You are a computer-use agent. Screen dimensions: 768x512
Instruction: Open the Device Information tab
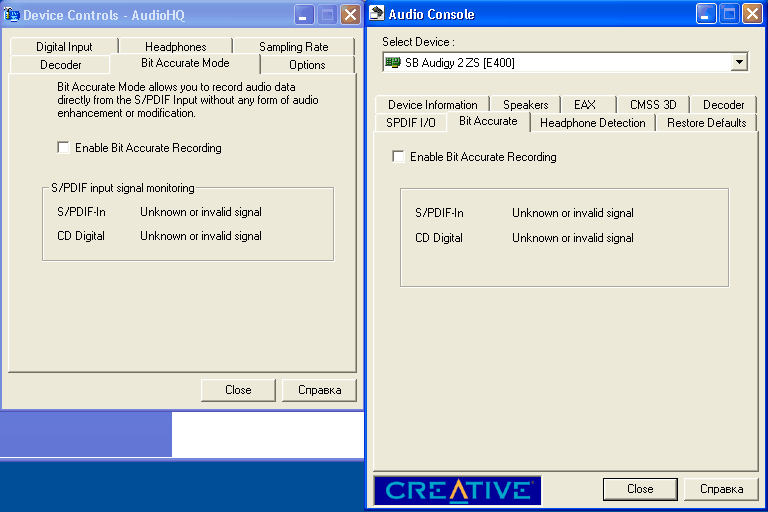click(x=432, y=105)
